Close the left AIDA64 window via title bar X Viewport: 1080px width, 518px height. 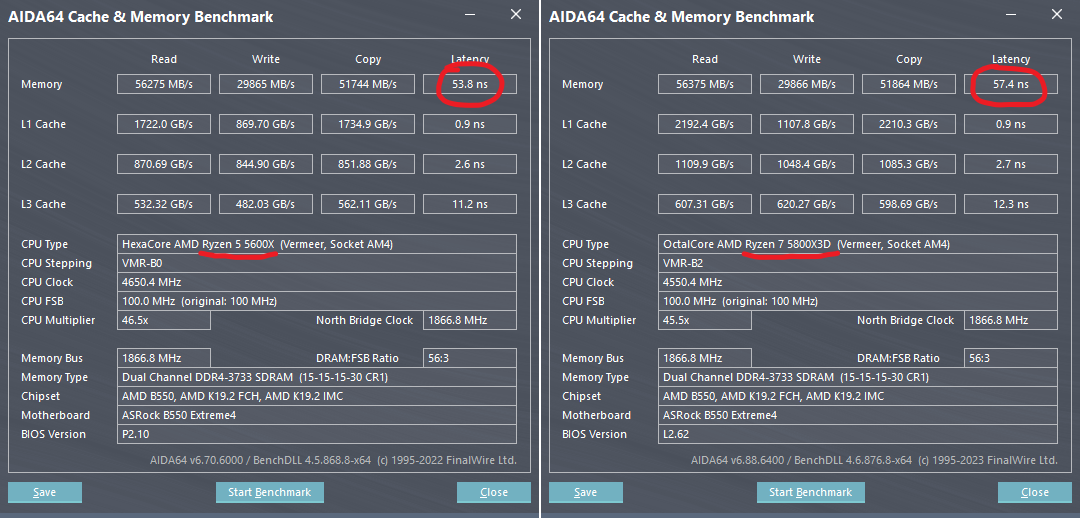[516, 15]
